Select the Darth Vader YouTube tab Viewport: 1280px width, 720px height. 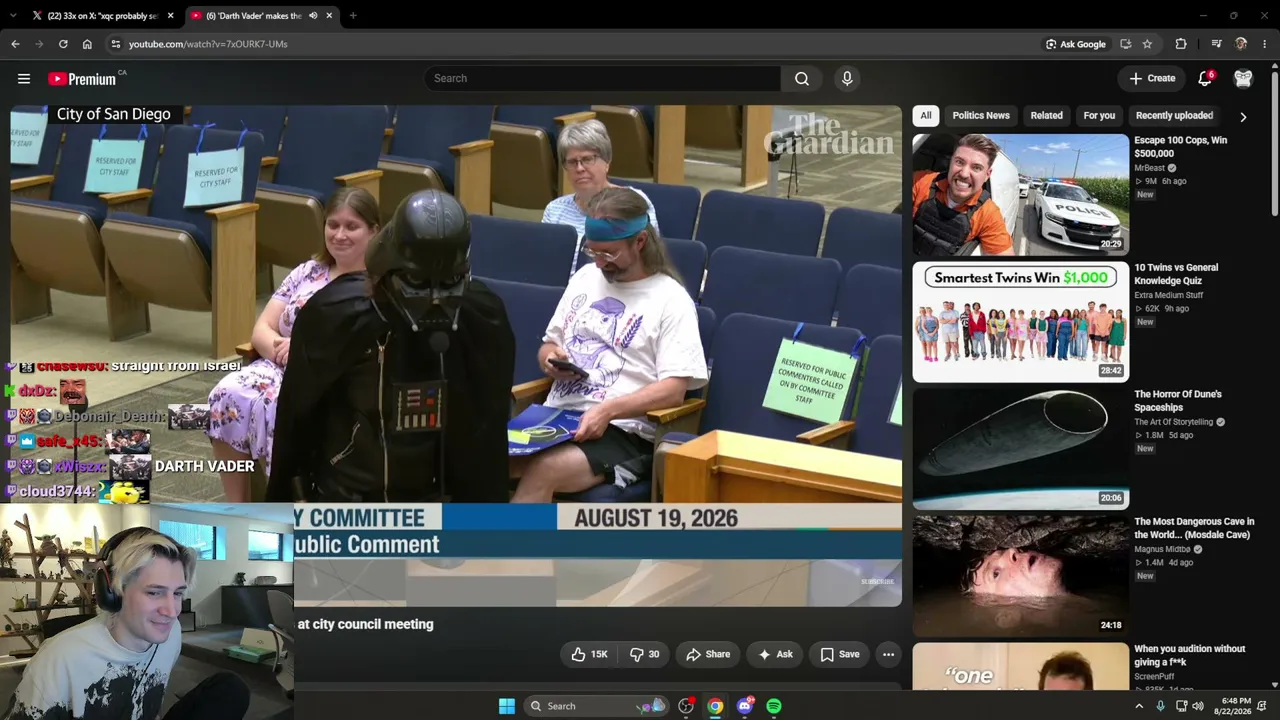[261, 15]
